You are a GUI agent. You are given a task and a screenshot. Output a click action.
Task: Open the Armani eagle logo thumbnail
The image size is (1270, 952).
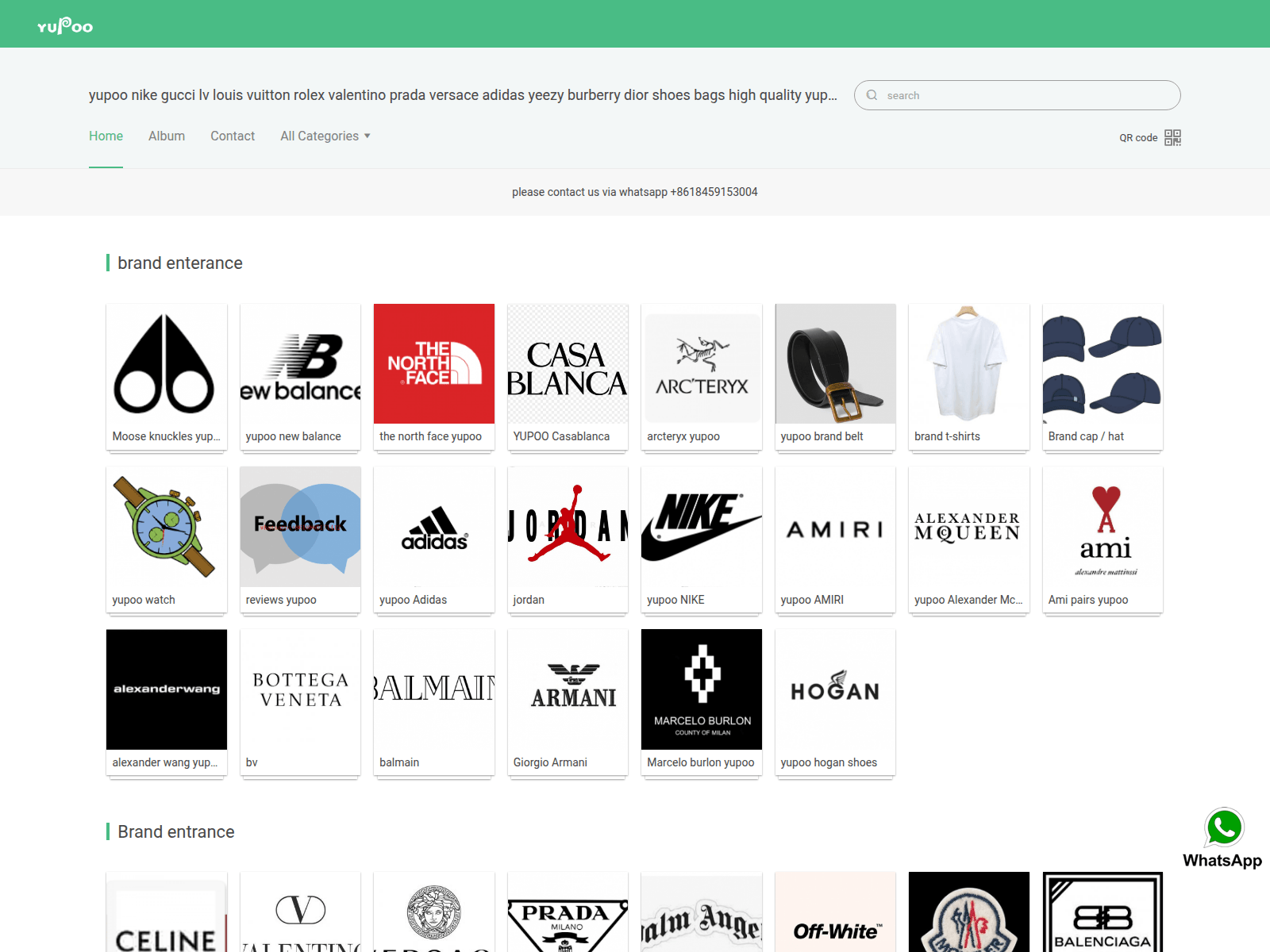(568, 689)
